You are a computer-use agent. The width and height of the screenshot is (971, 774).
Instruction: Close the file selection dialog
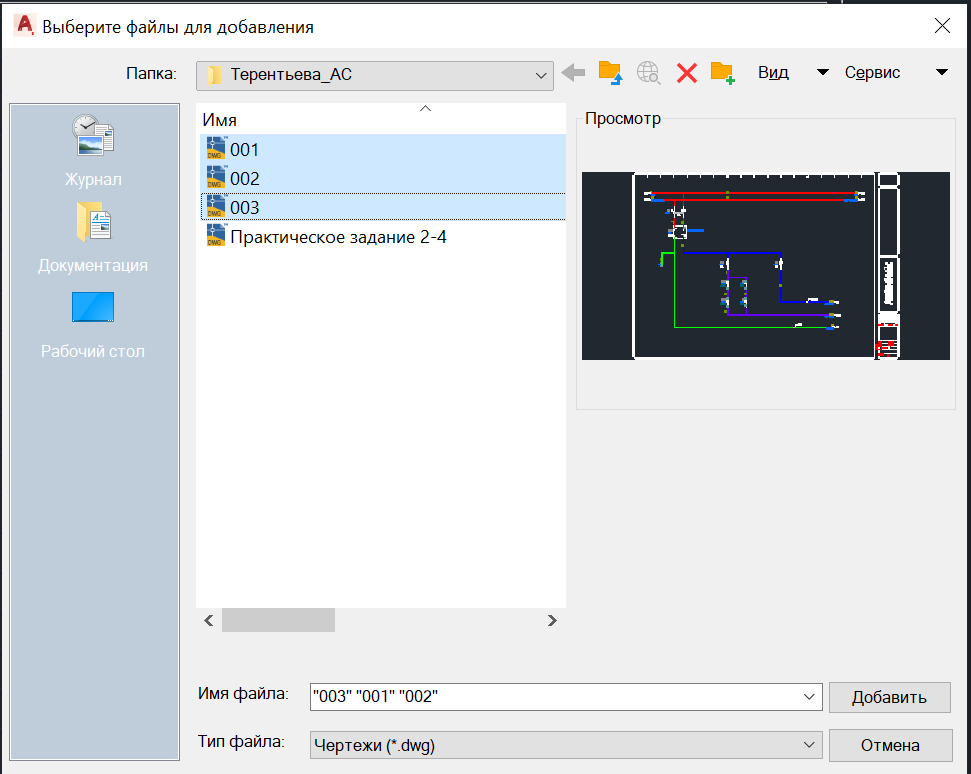(x=942, y=25)
